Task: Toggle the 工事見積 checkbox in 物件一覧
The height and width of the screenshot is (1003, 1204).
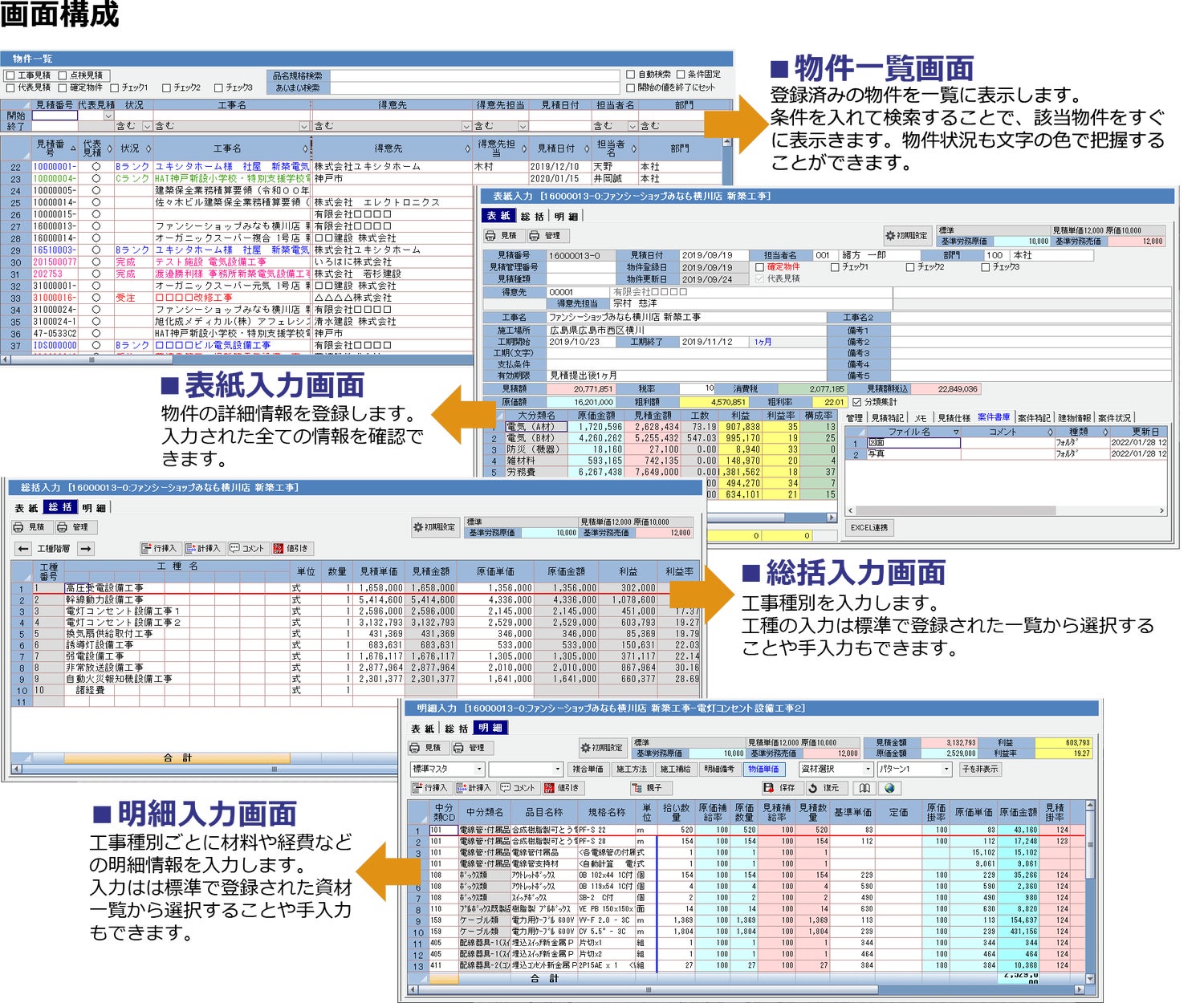Action: click(10, 75)
